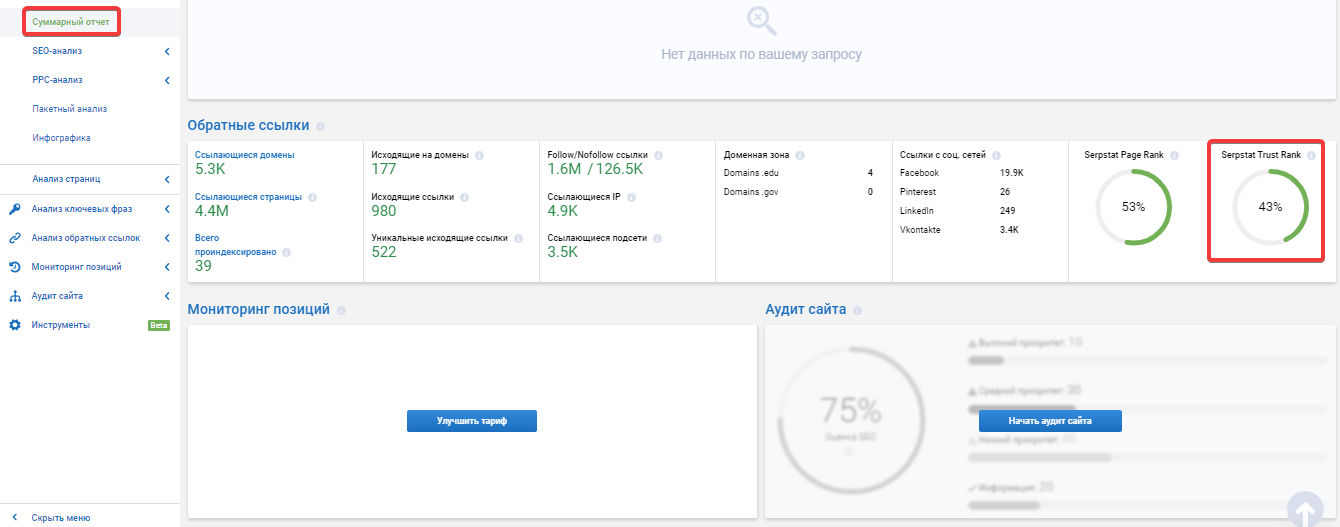Click the 4.9K referring IPs value
Image resolution: width=1340 pixels, height=527 pixels.
(x=563, y=211)
